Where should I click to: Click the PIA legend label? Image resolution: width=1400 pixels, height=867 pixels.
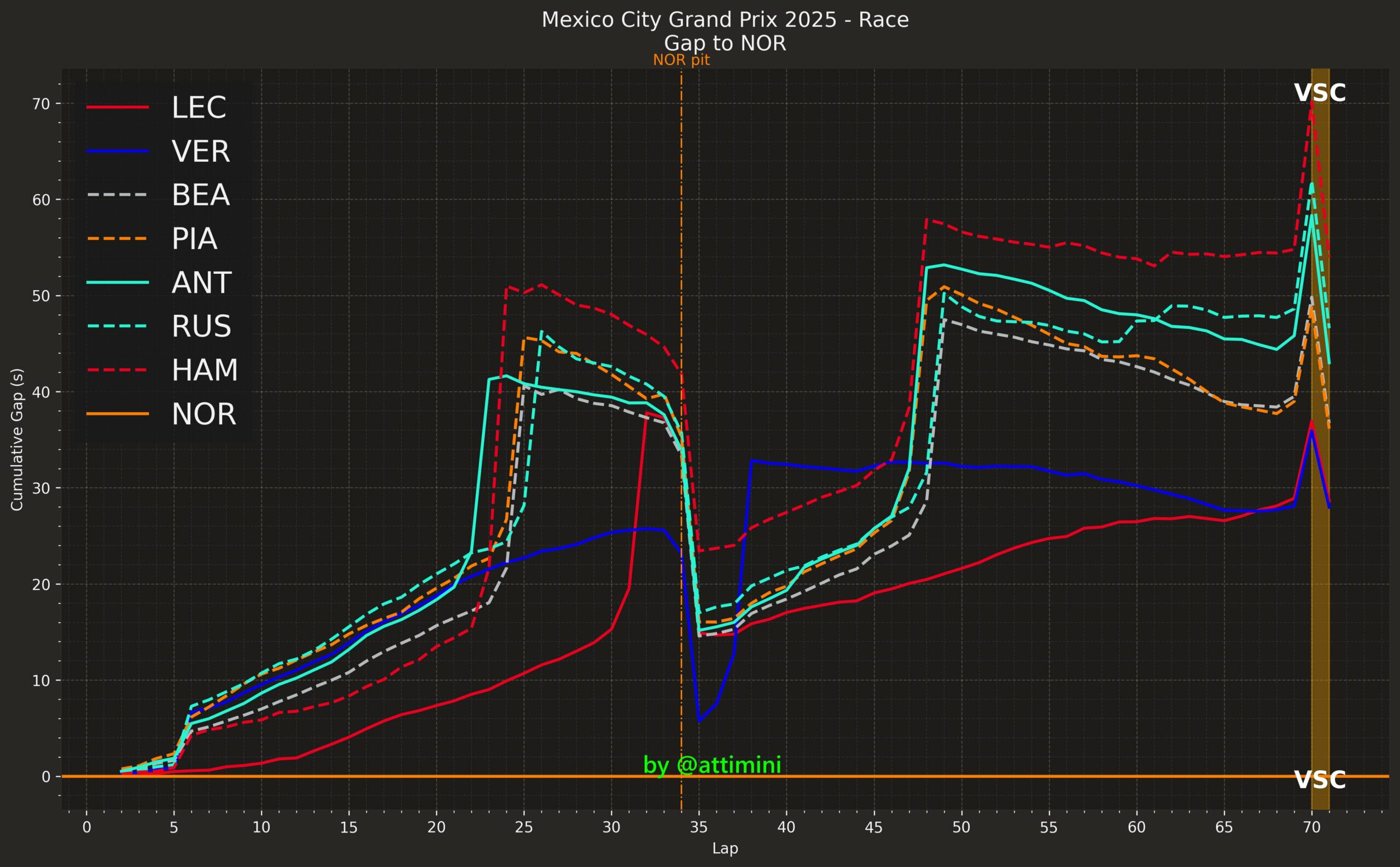pos(195,238)
